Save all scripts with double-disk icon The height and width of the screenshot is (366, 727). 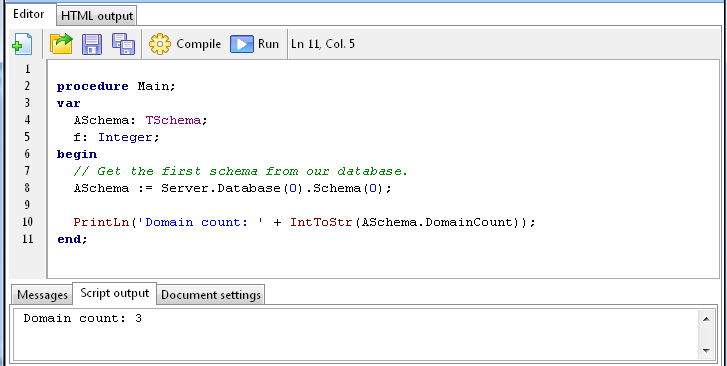[123, 44]
